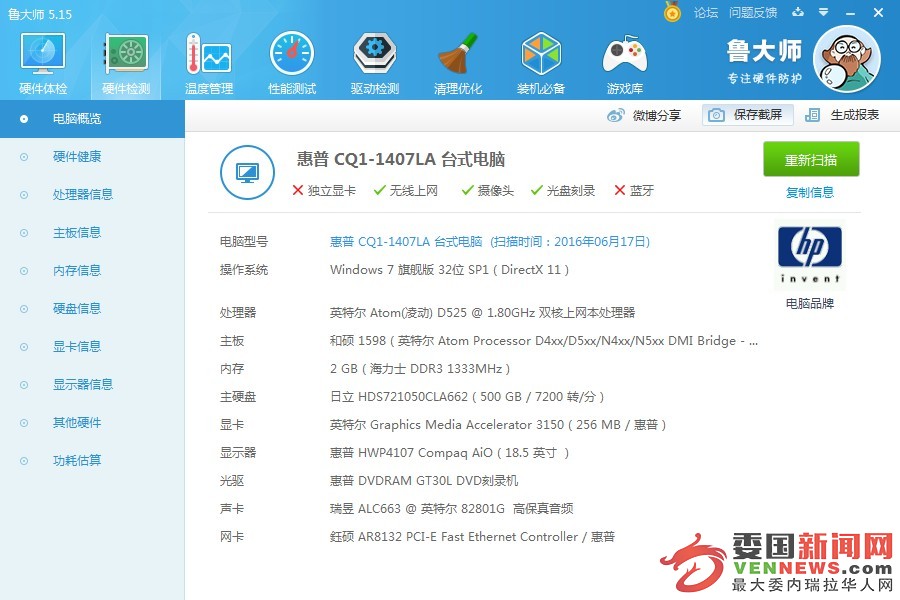Click the green 重新扫描 rescan button
The height and width of the screenshot is (600, 900).
click(811, 159)
